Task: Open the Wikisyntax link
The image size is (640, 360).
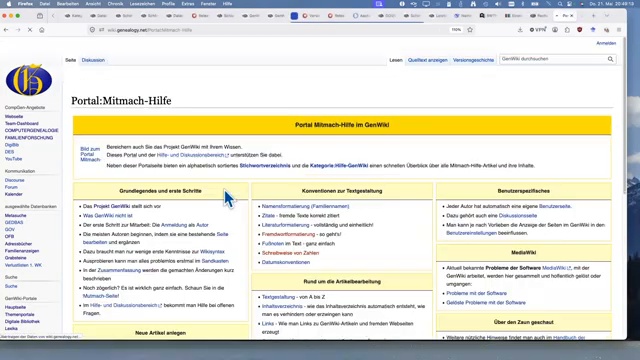Action: [x=212, y=252]
